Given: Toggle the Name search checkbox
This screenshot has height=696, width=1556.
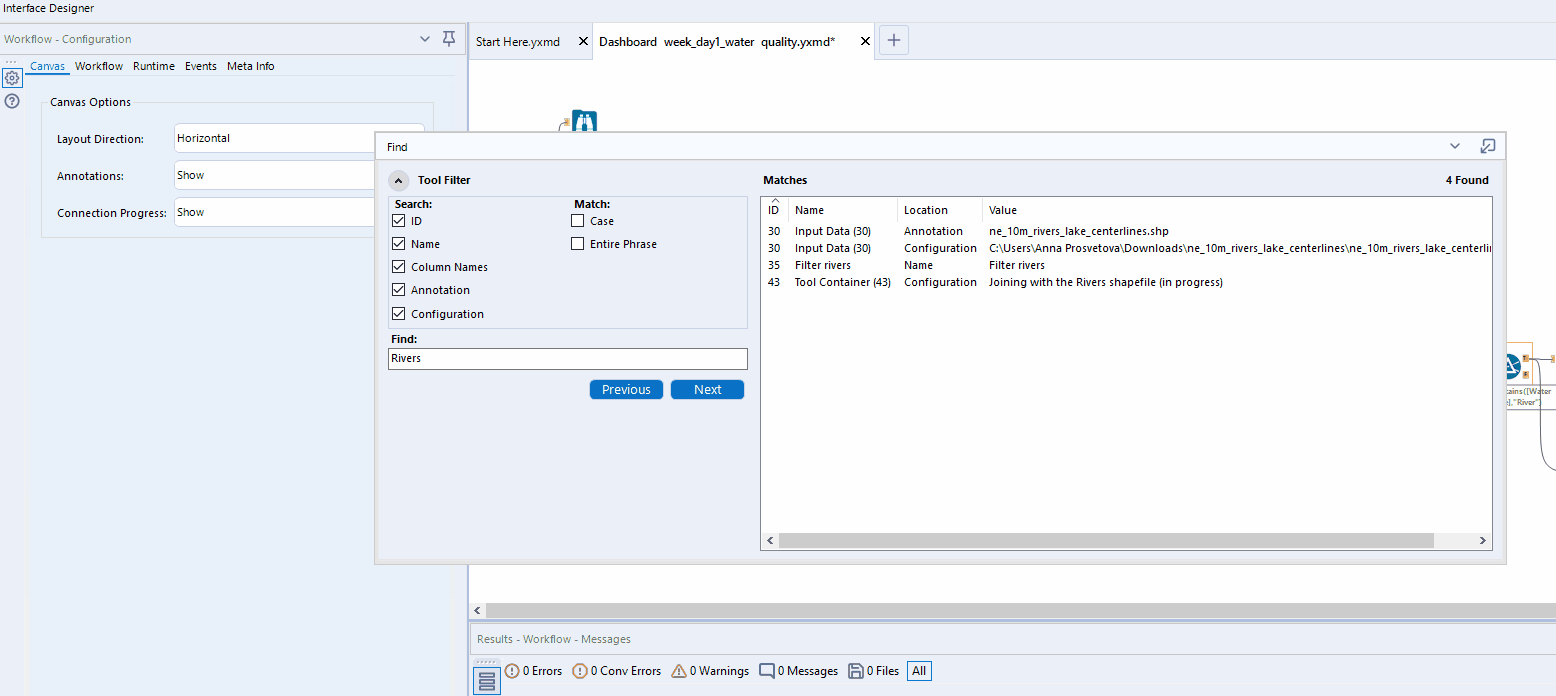Looking at the screenshot, I should (399, 244).
